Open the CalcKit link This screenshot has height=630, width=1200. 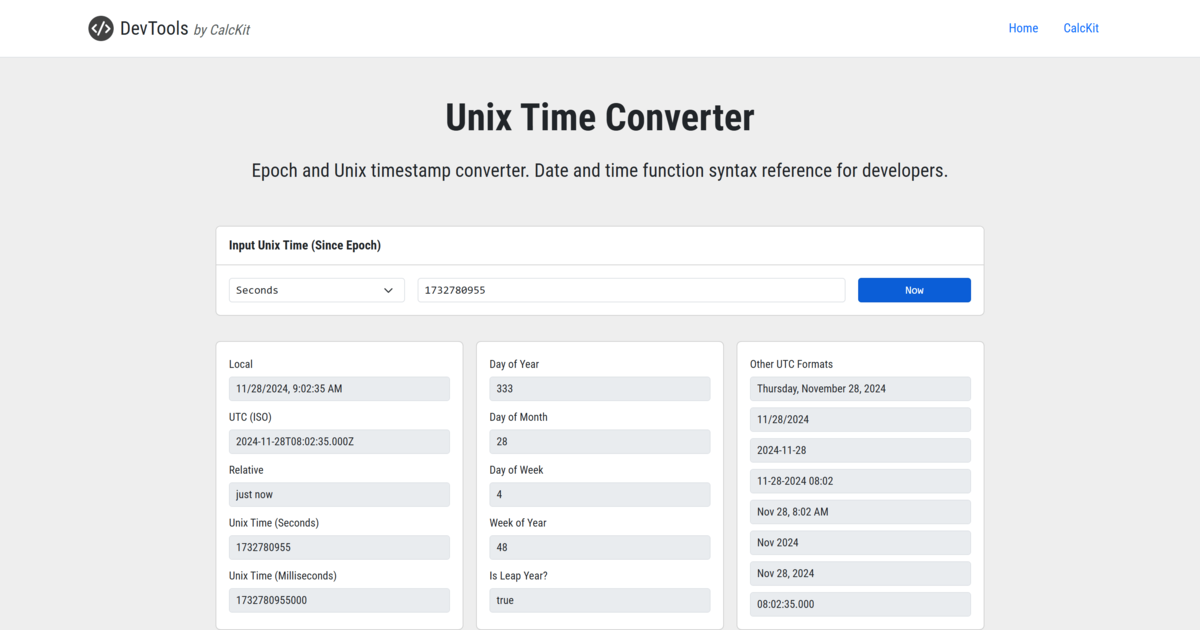pos(1080,27)
